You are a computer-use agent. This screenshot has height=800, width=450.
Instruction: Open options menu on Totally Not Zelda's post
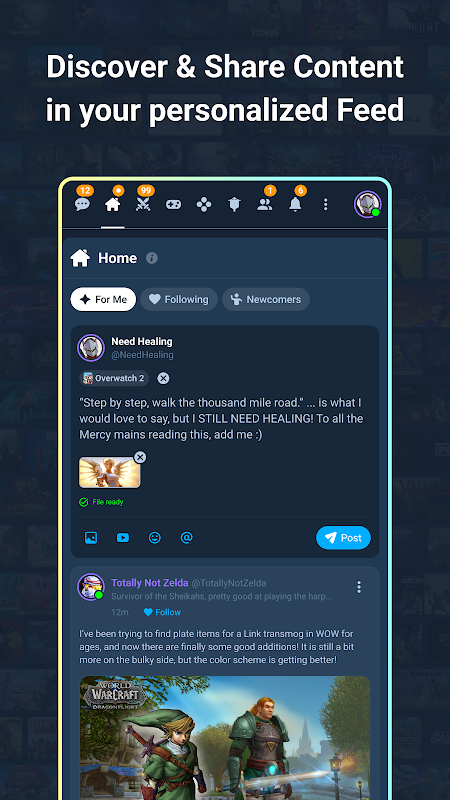point(359,587)
